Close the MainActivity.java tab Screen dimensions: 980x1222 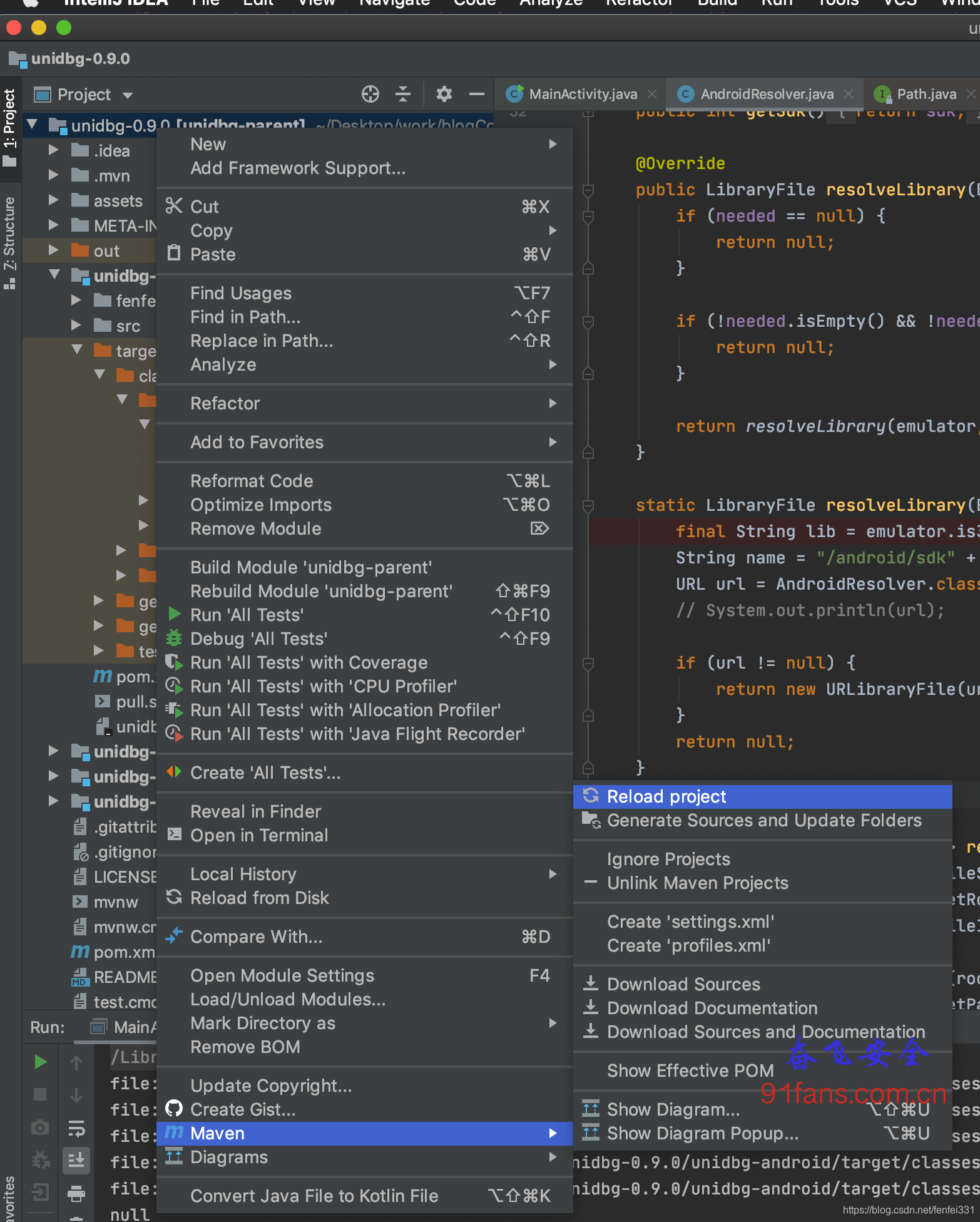652,94
